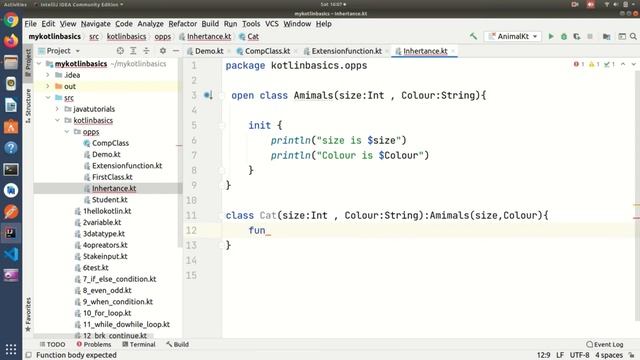Click UTF-8 encoding in status bar
This screenshot has width=640, height=360.
pyautogui.click(x=580, y=355)
